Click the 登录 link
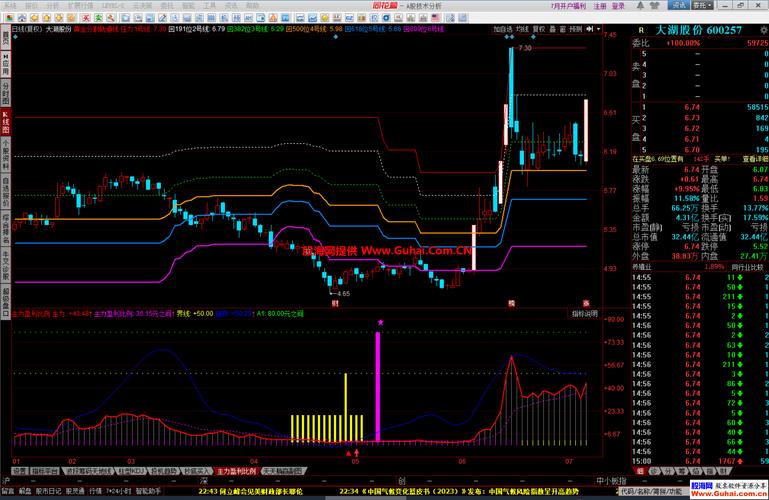The height and width of the screenshot is (500, 769). click(x=618, y=6)
